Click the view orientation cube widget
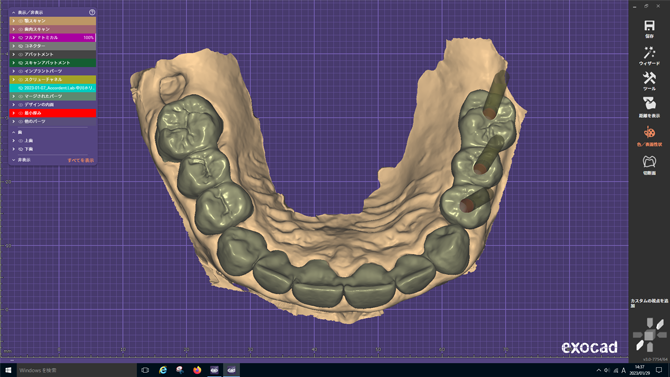This screenshot has width=670, height=377. [649, 335]
